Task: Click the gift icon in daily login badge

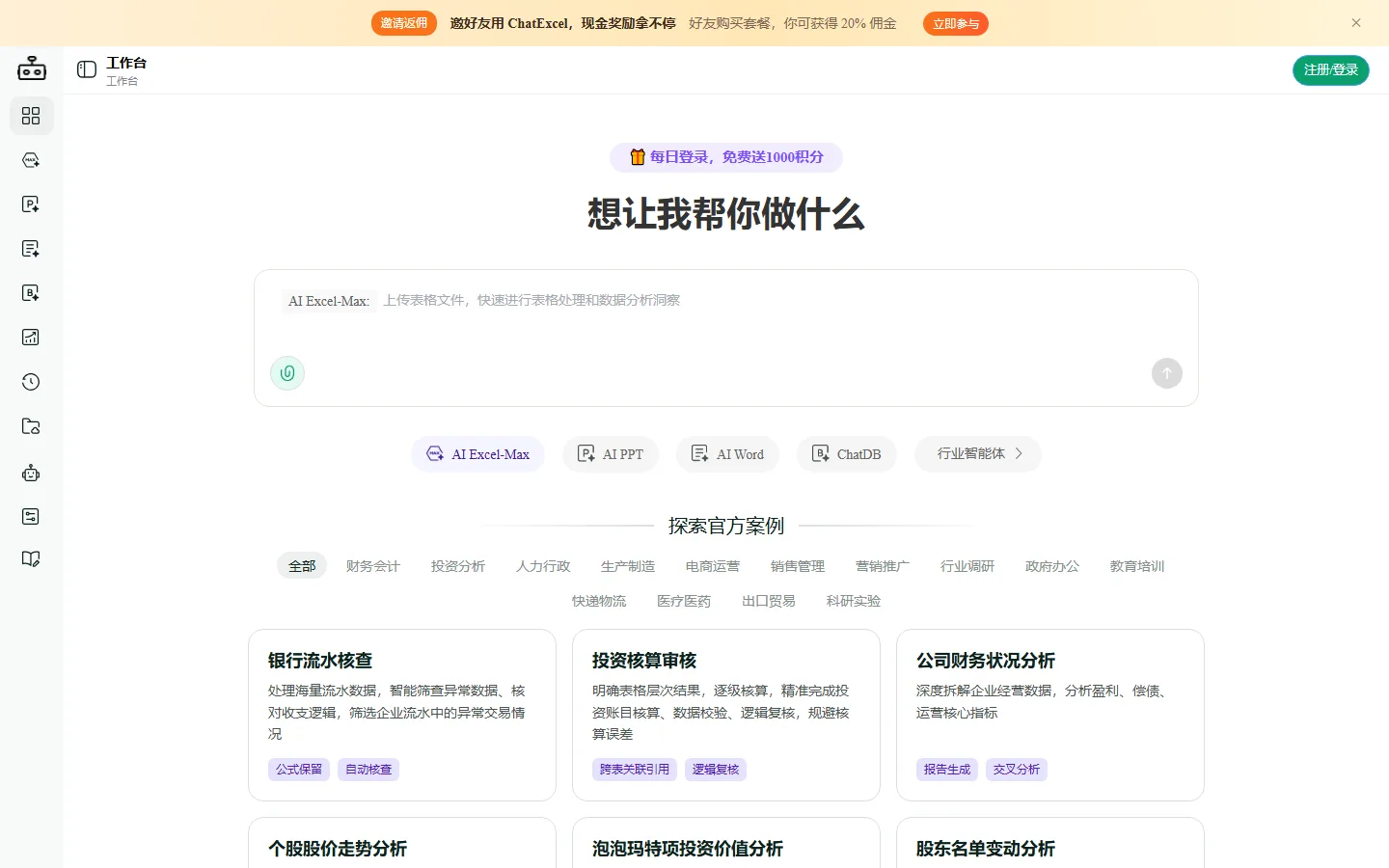Action: pos(638,157)
